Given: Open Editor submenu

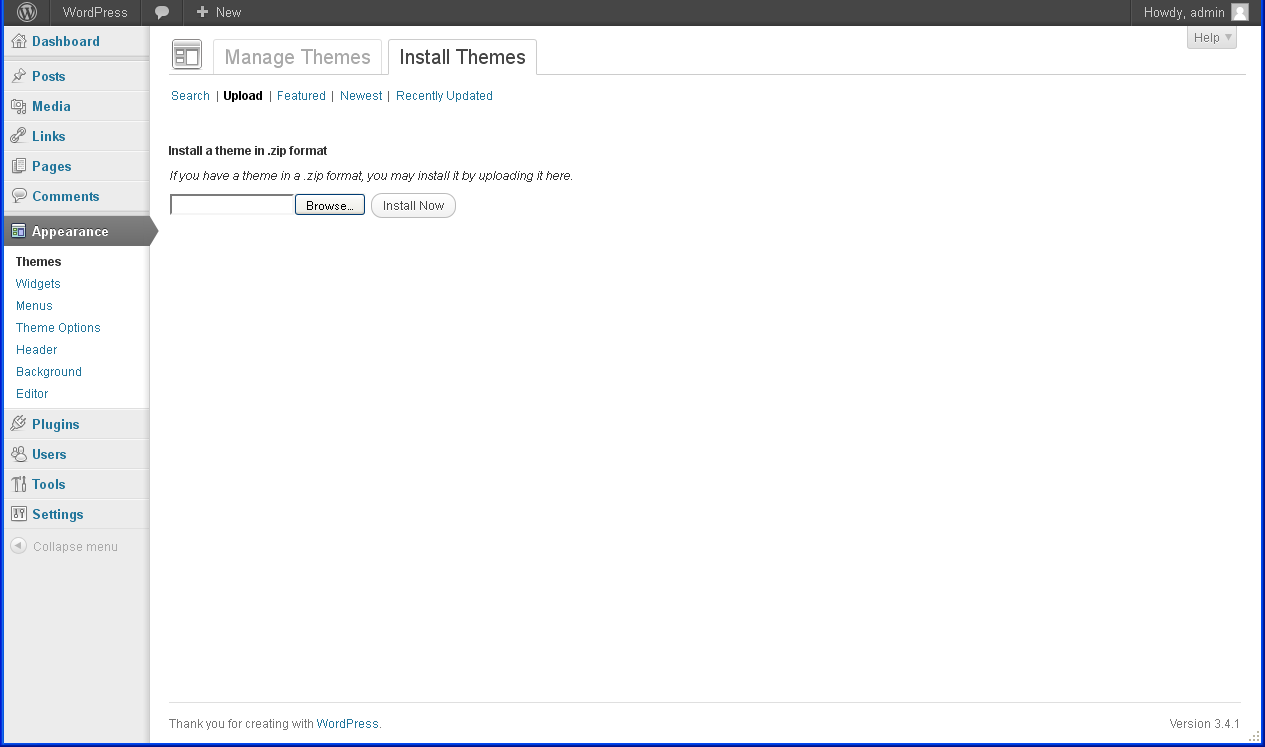Looking at the screenshot, I should click(32, 394).
